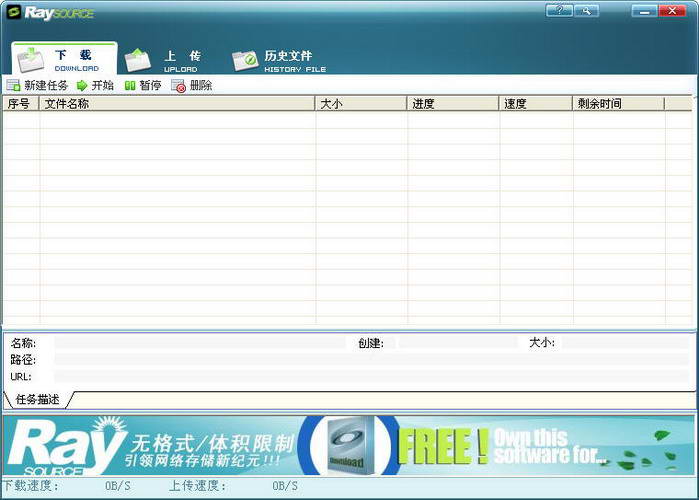
Task: Open the History File (历史文件) tab
Action: [279, 61]
